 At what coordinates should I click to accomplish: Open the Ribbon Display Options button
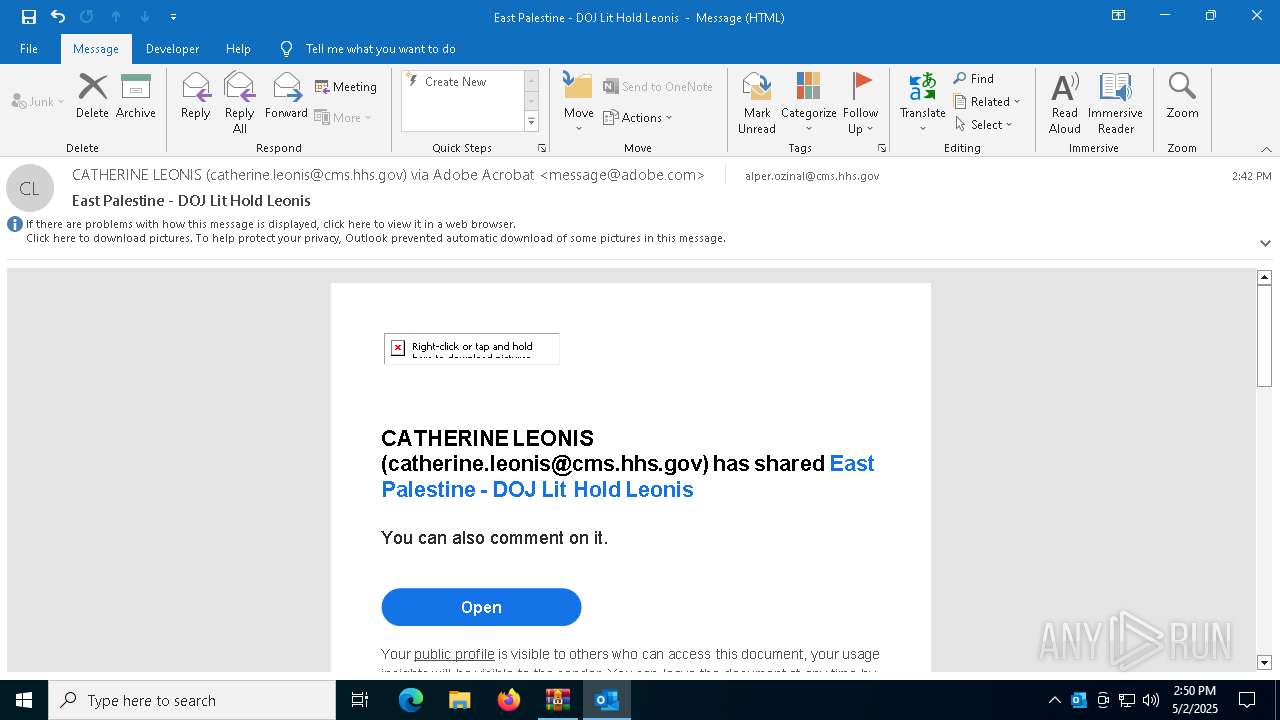[1119, 16]
